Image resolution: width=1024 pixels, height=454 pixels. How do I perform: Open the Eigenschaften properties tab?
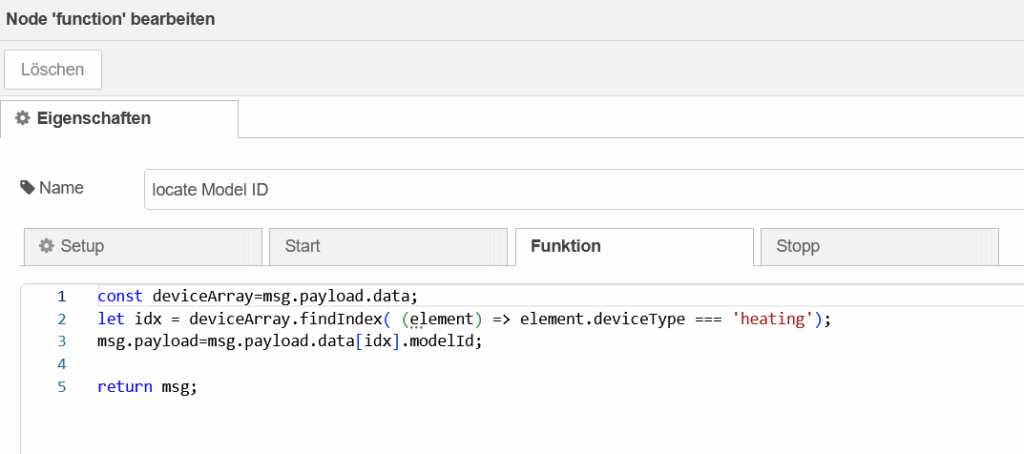pyautogui.click(x=119, y=118)
